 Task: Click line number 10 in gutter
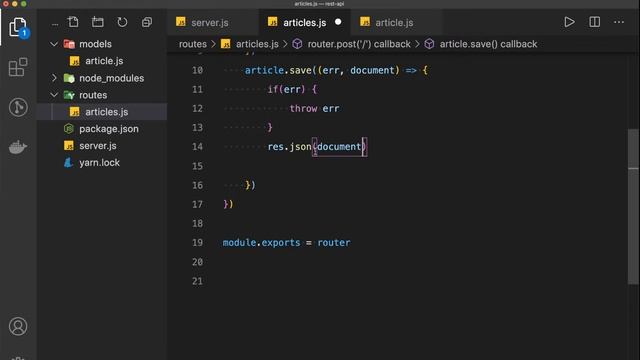point(197,70)
